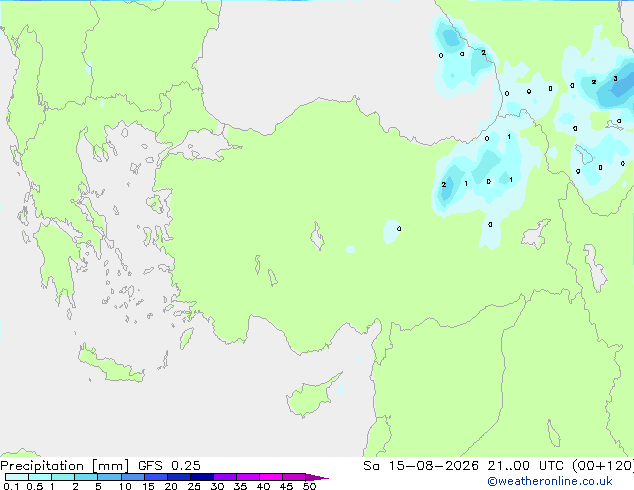
Task: Click the '0.1' legend scale value
Action: 11,486
